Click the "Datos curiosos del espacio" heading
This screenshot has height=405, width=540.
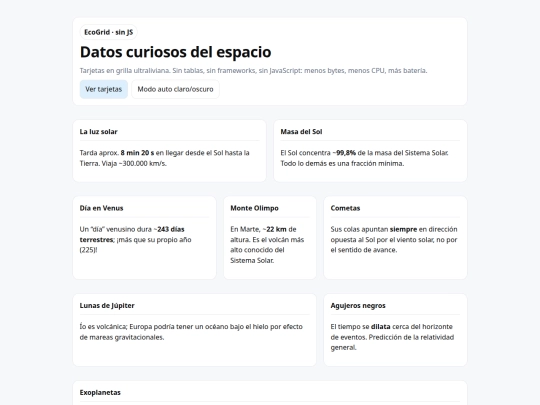pos(175,52)
